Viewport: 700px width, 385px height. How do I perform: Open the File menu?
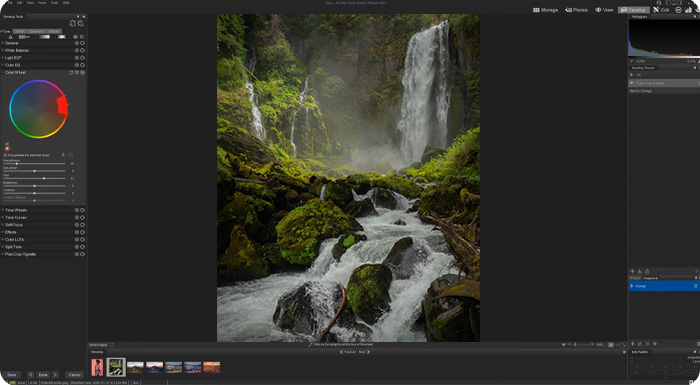click(10, 3)
